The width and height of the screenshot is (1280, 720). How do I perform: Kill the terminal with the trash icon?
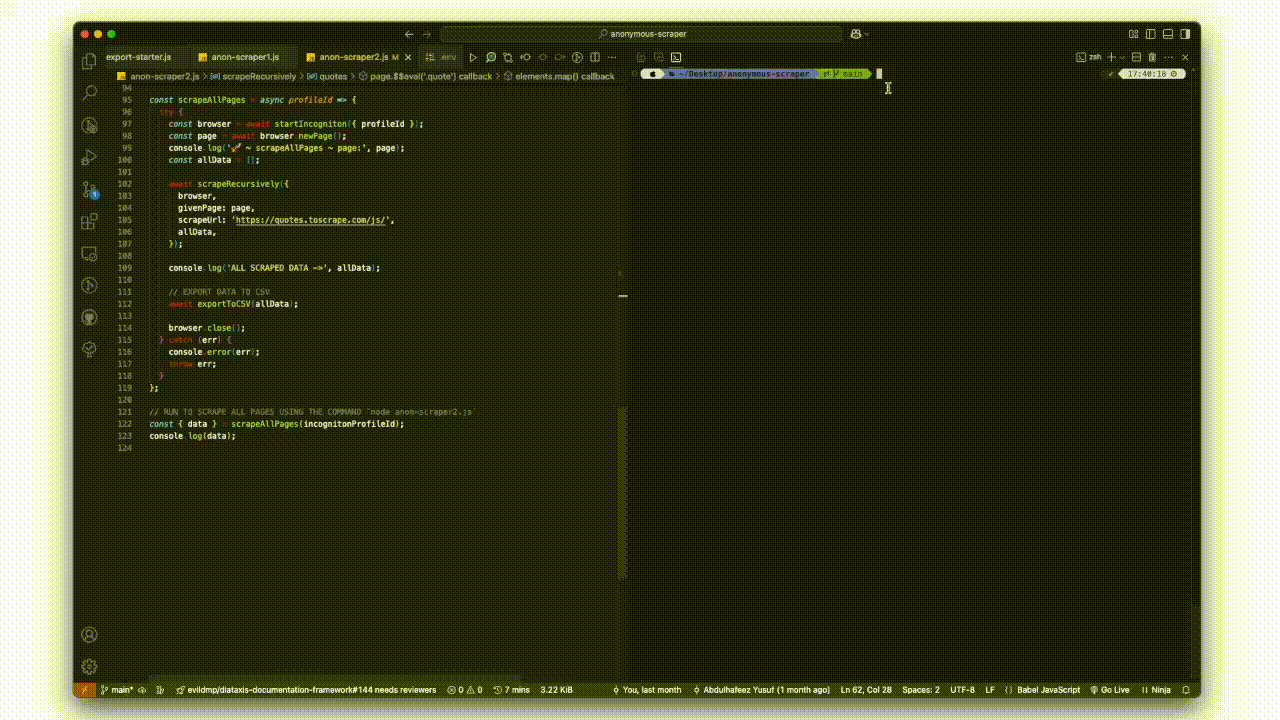pos(1152,57)
